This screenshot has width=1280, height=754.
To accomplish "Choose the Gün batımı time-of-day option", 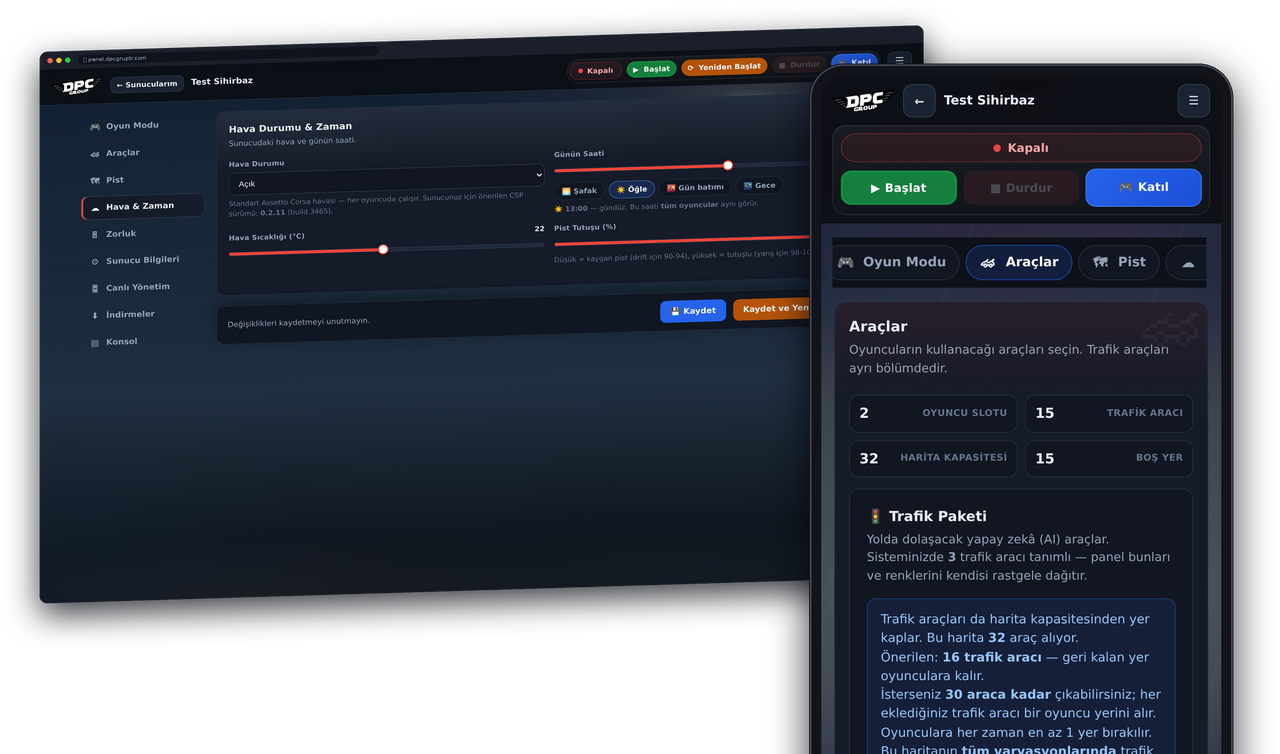I will [695, 187].
